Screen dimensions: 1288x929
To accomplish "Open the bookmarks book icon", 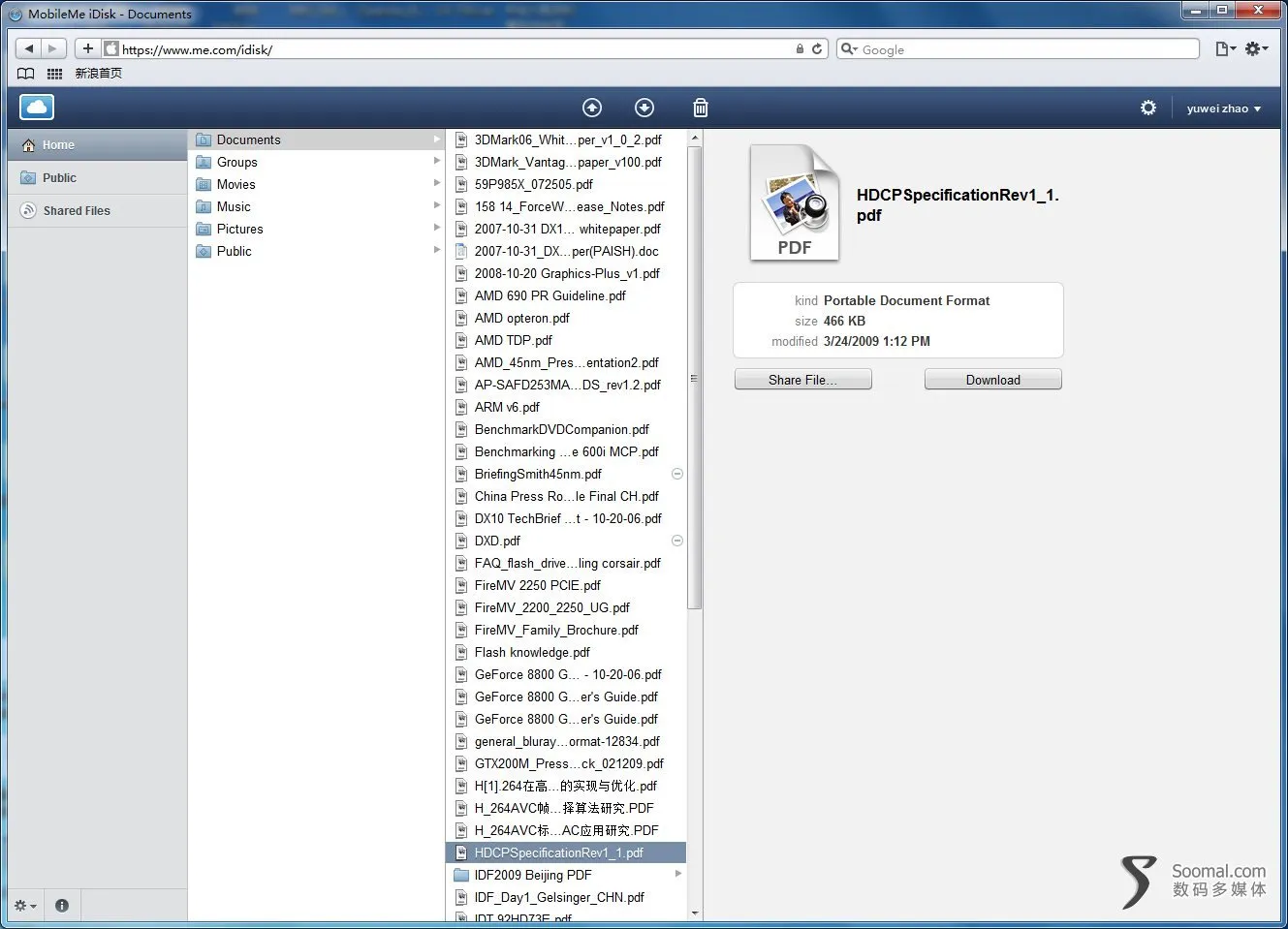I will (x=26, y=74).
